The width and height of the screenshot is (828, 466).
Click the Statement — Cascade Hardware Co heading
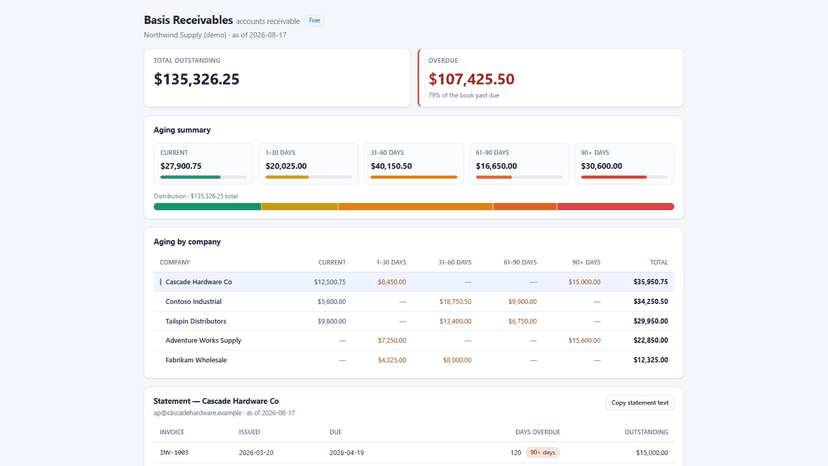pyautogui.click(x=216, y=402)
